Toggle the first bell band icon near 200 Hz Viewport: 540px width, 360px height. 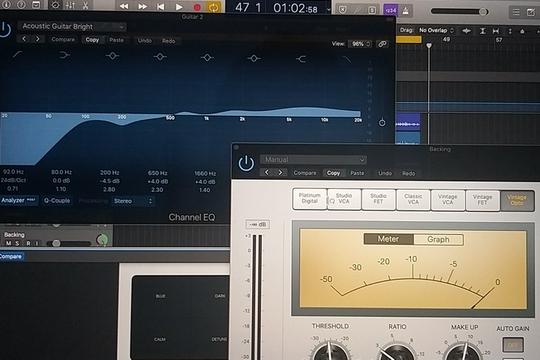point(113,55)
